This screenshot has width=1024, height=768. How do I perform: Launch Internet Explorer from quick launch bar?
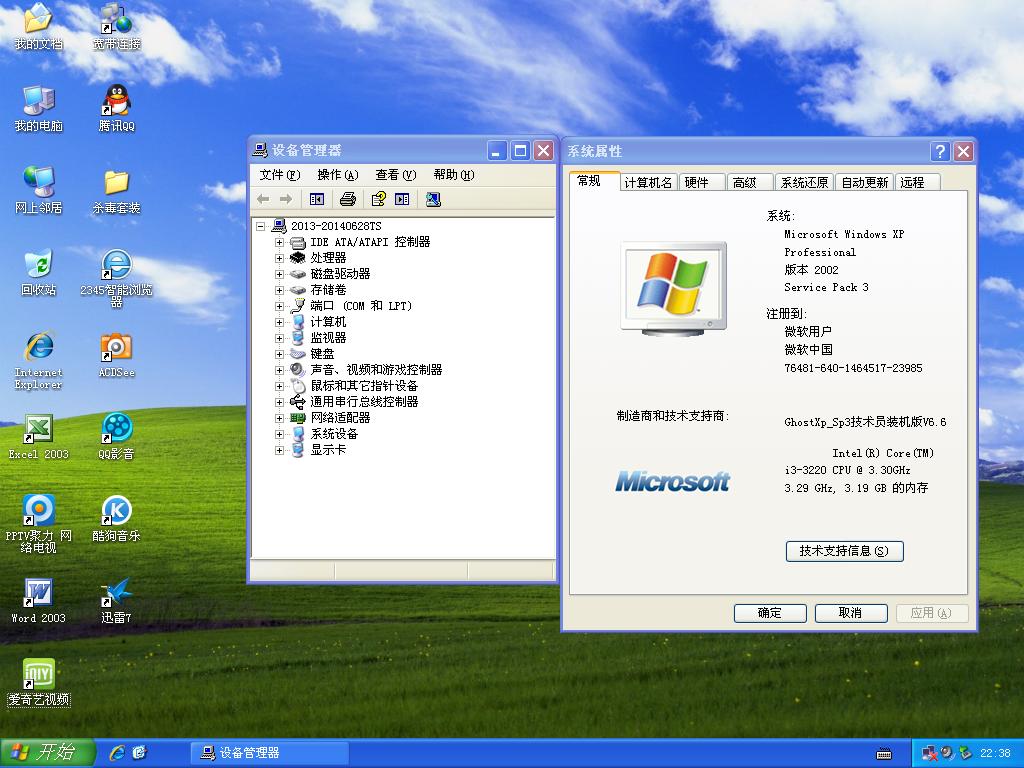pyautogui.click(x=118, y=753)
